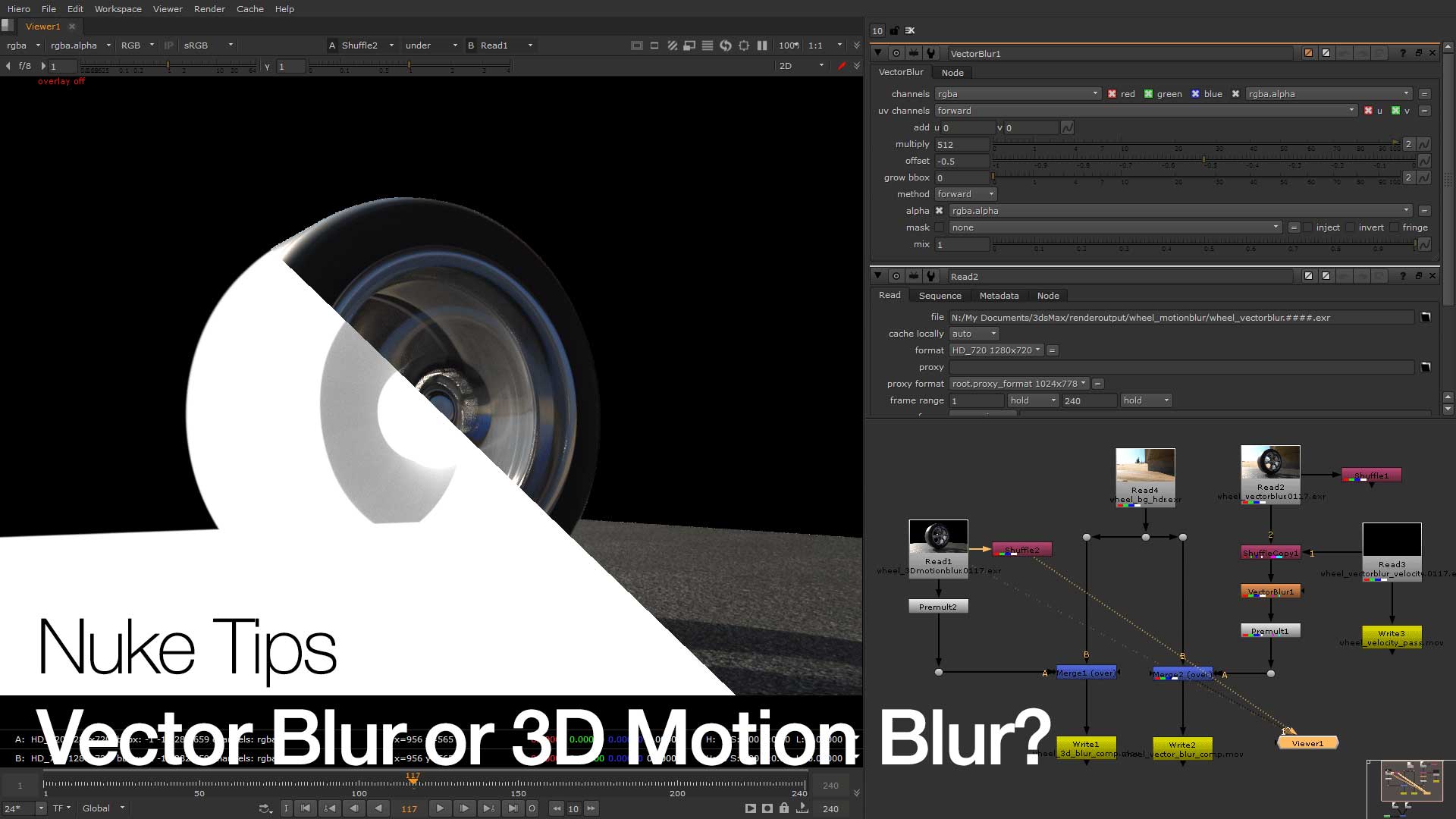The width and height of the screenshot is (1456, 819).
Task: Open the channels rgba dropdown in VectorBlur1
Action: pos(1018,94)
